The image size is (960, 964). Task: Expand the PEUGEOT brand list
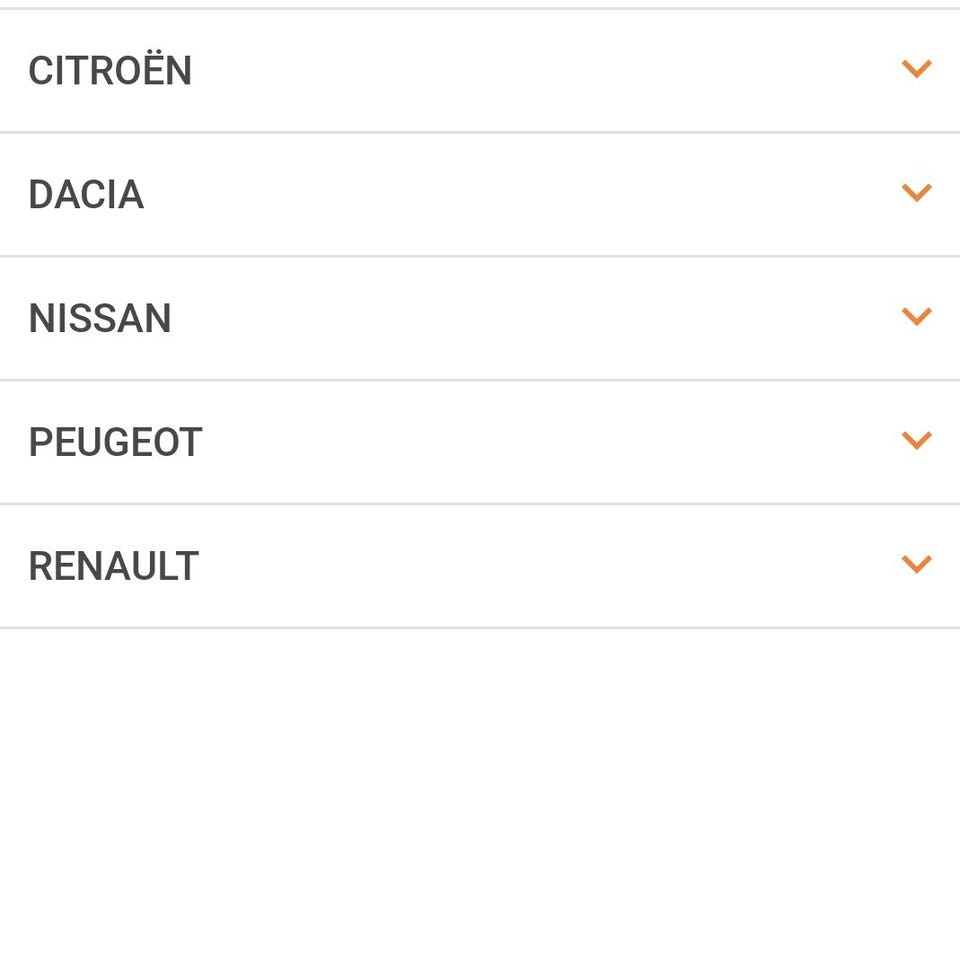coord(480,443)
